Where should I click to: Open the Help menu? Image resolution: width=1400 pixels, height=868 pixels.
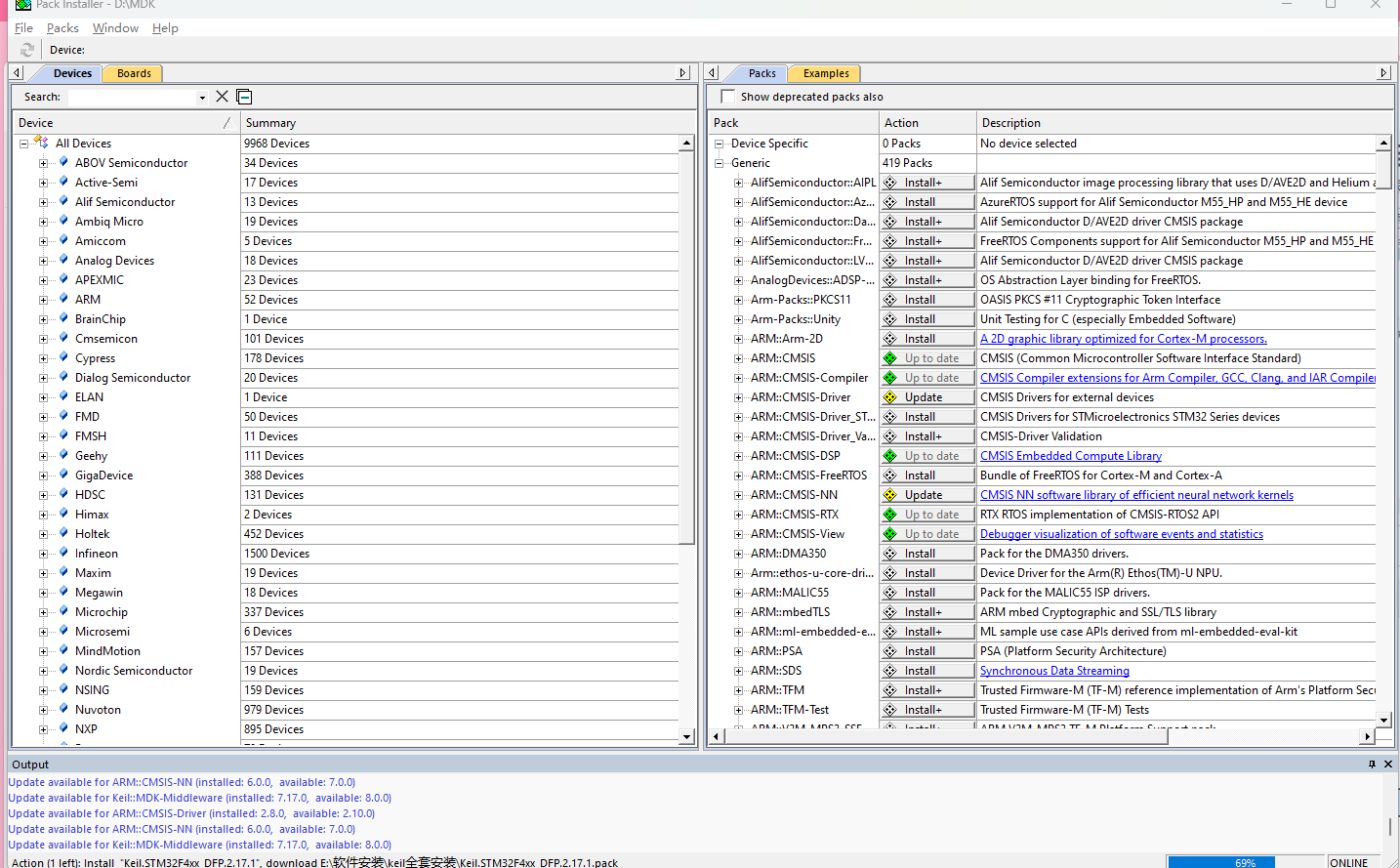tap(165, 28)
